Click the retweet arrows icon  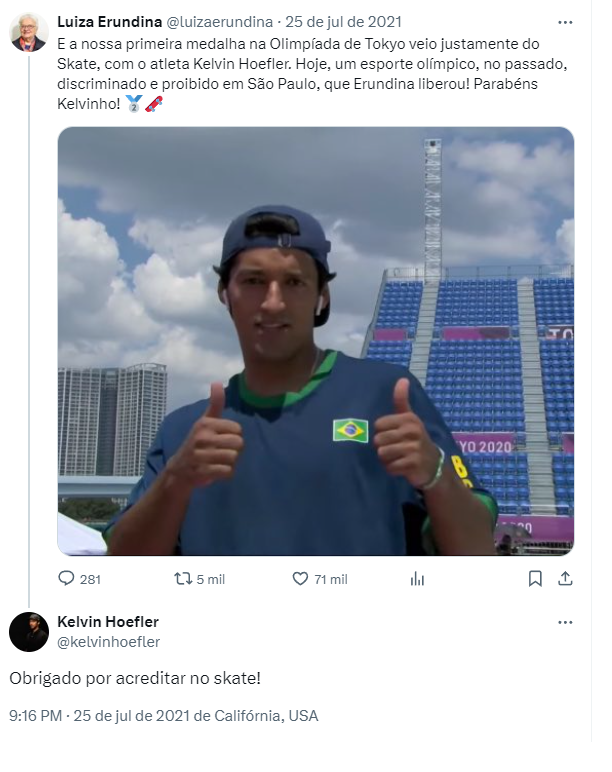coord(183,578)
